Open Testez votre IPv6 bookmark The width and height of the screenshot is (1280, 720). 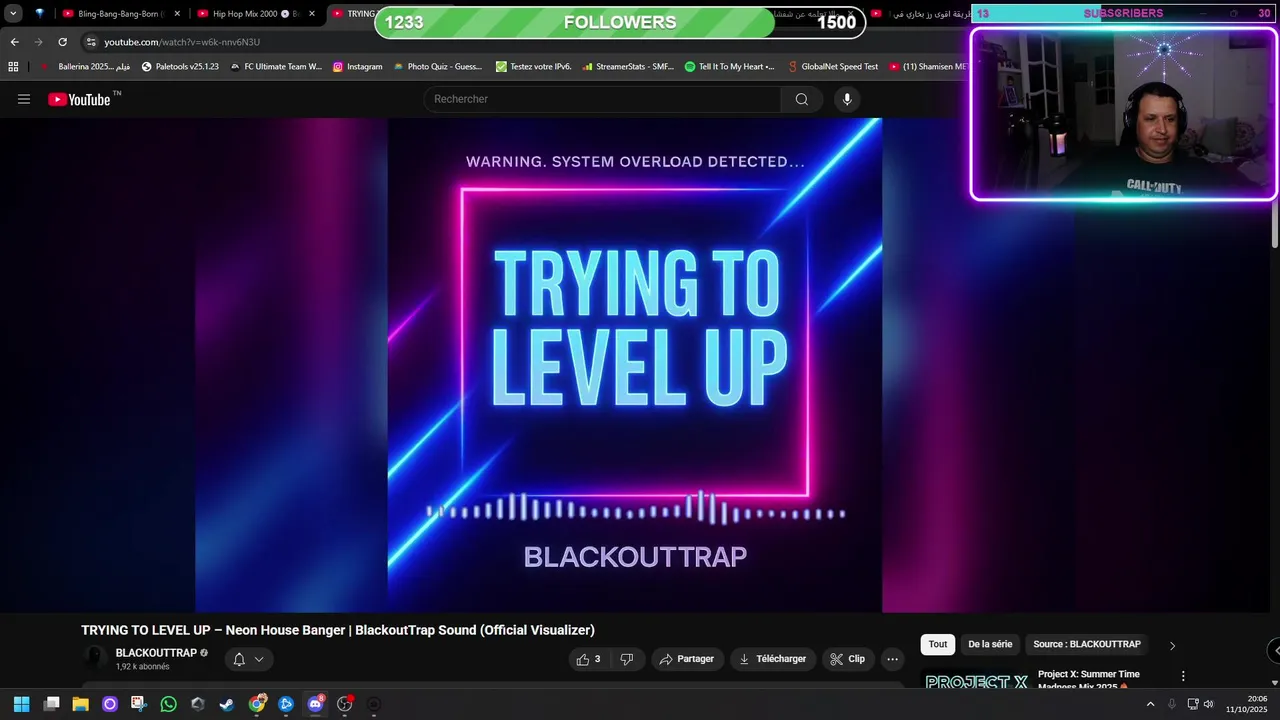[x=534, y=67]
